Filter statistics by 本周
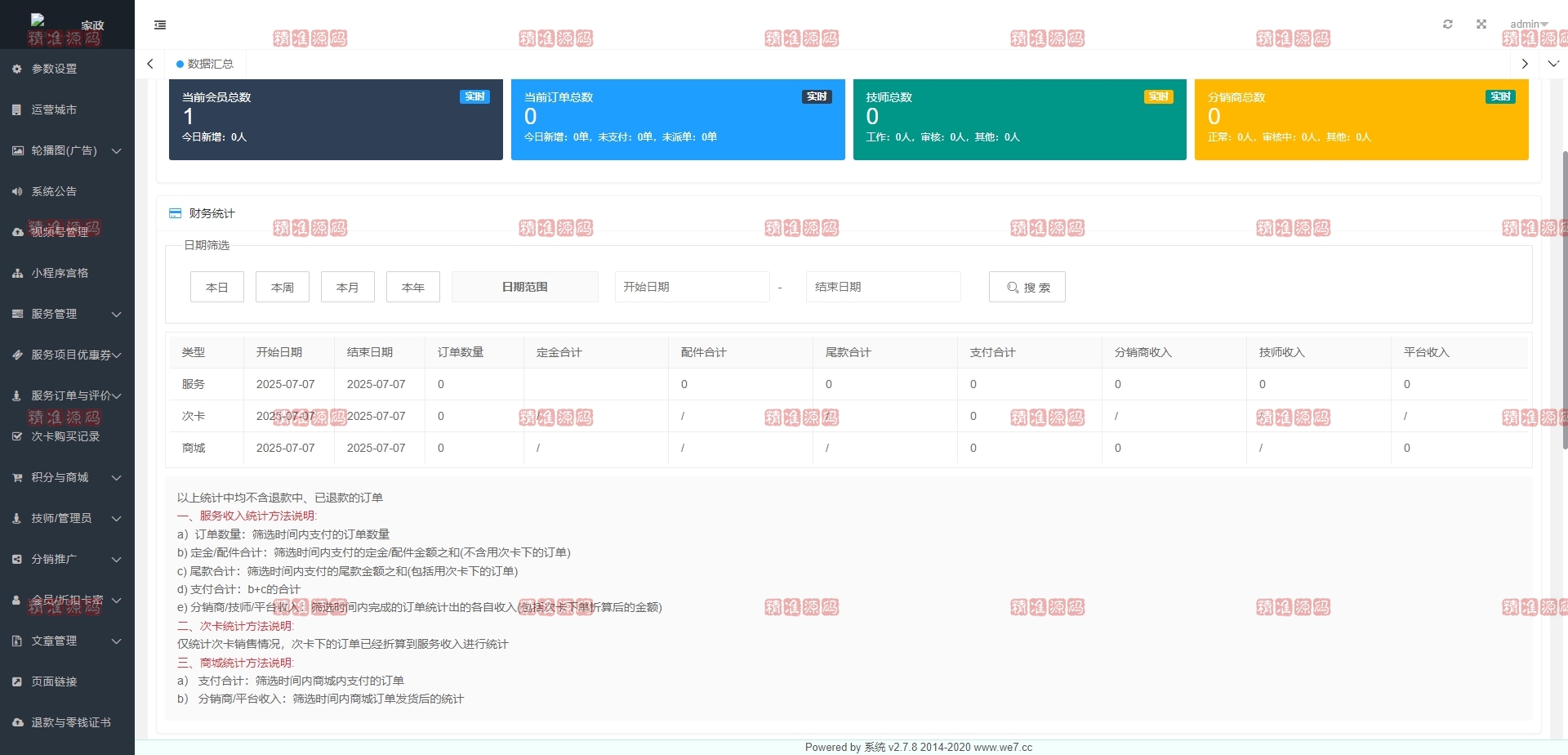Viewport: 1568px width, 755px height. pos(283,287)
